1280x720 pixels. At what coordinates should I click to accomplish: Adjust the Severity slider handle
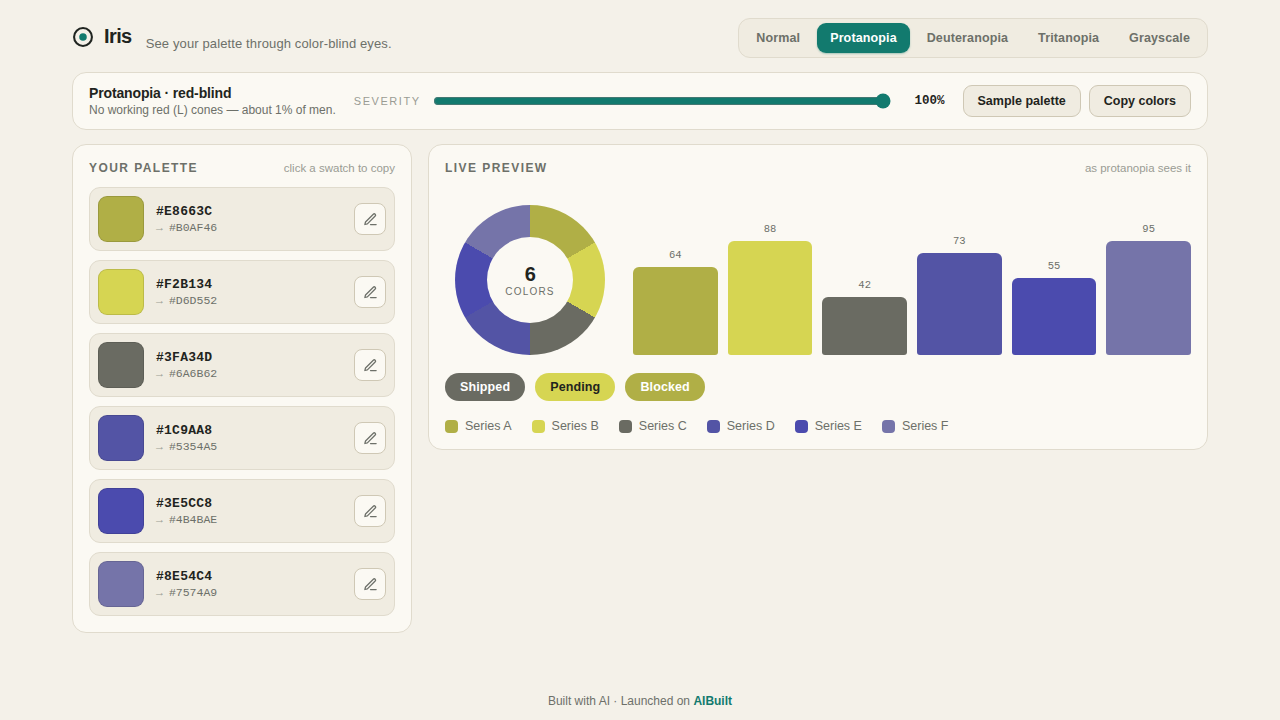pos(883,101)
